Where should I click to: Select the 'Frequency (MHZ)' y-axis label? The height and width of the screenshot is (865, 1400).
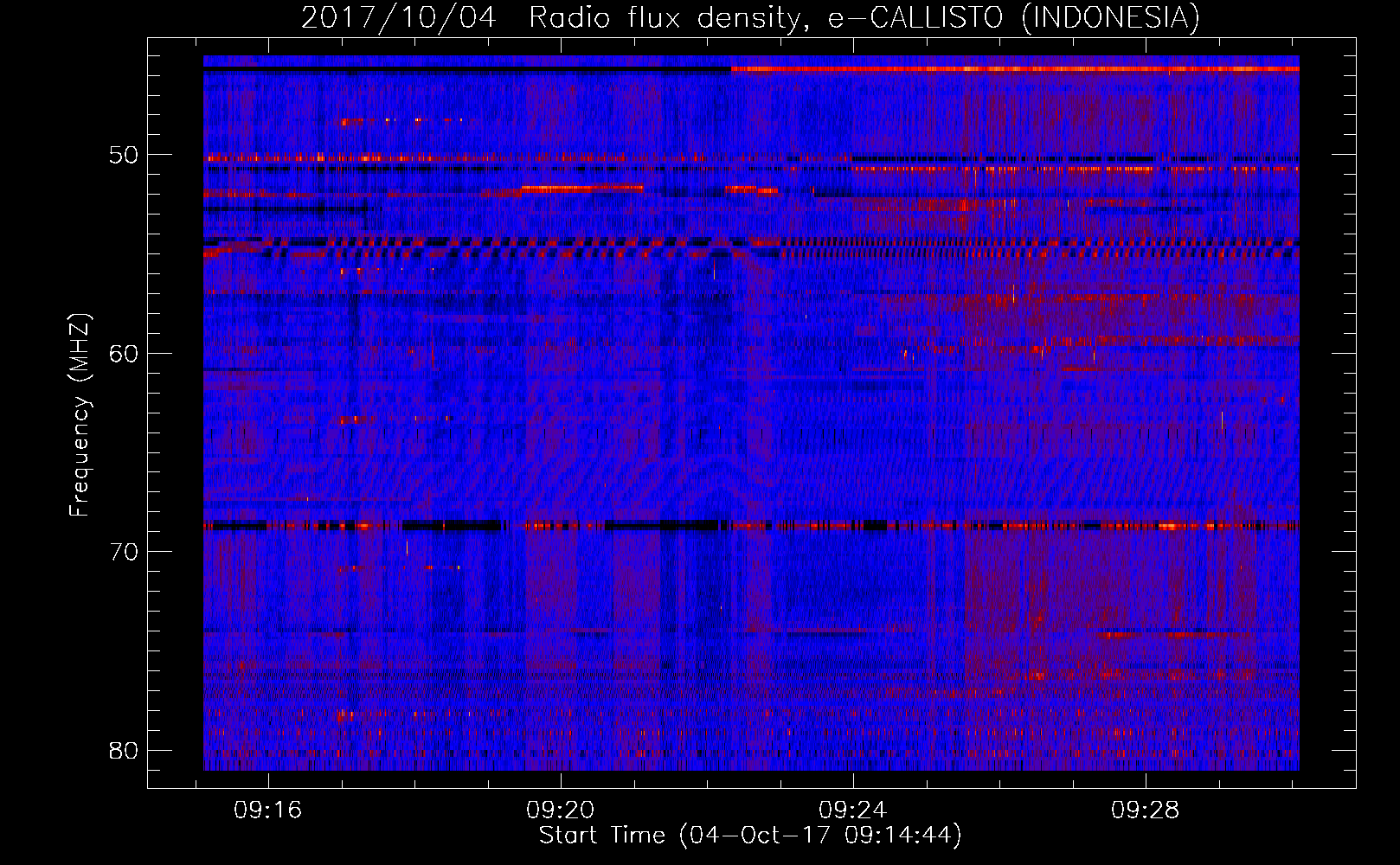(80, 414)
